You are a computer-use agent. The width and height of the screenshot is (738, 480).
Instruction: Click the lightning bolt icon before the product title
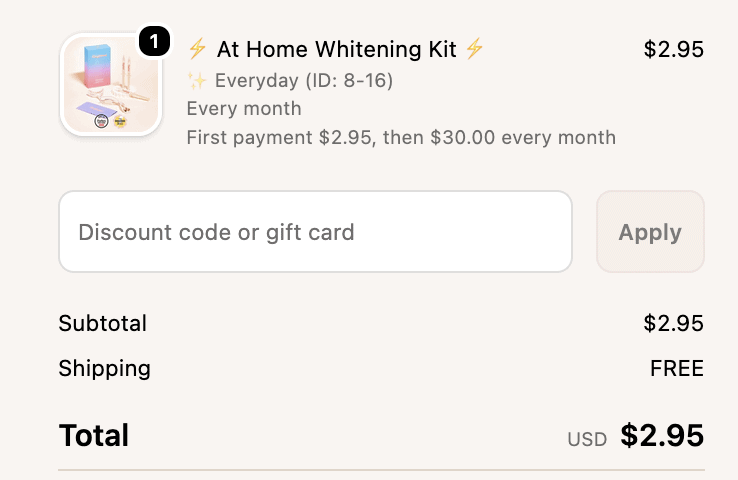click(197, 49)
